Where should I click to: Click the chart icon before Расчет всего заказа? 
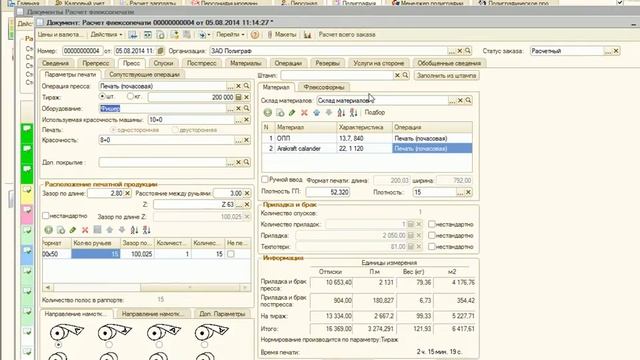click(307, 35)
